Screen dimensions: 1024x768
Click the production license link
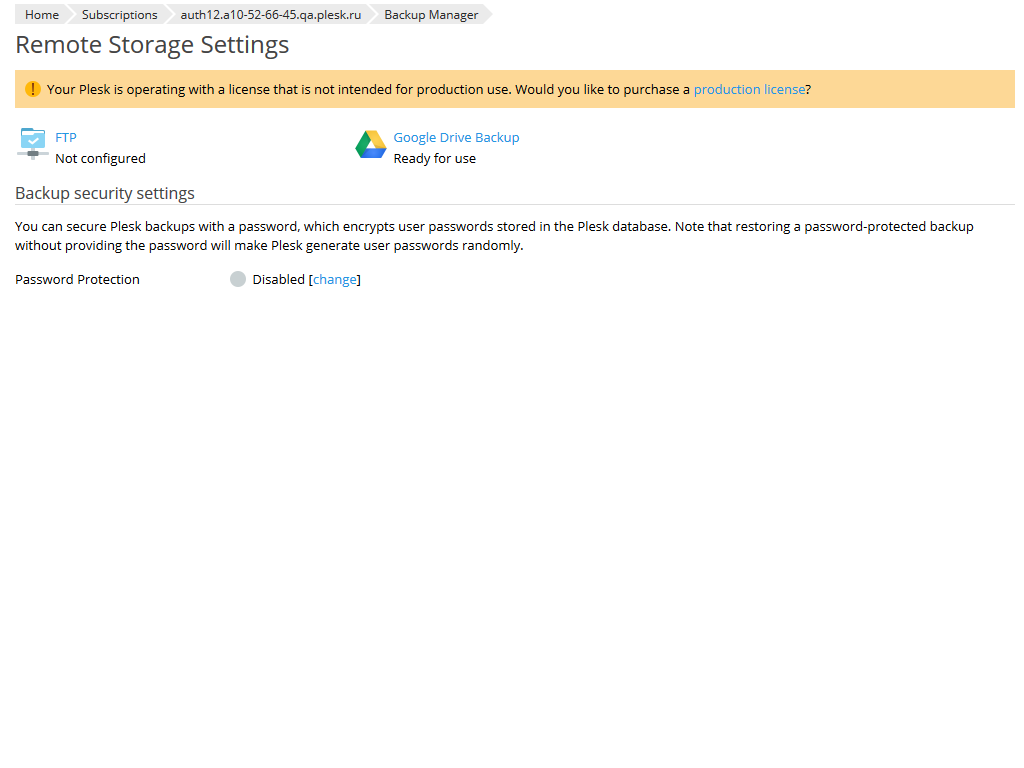tap(749, 89)
